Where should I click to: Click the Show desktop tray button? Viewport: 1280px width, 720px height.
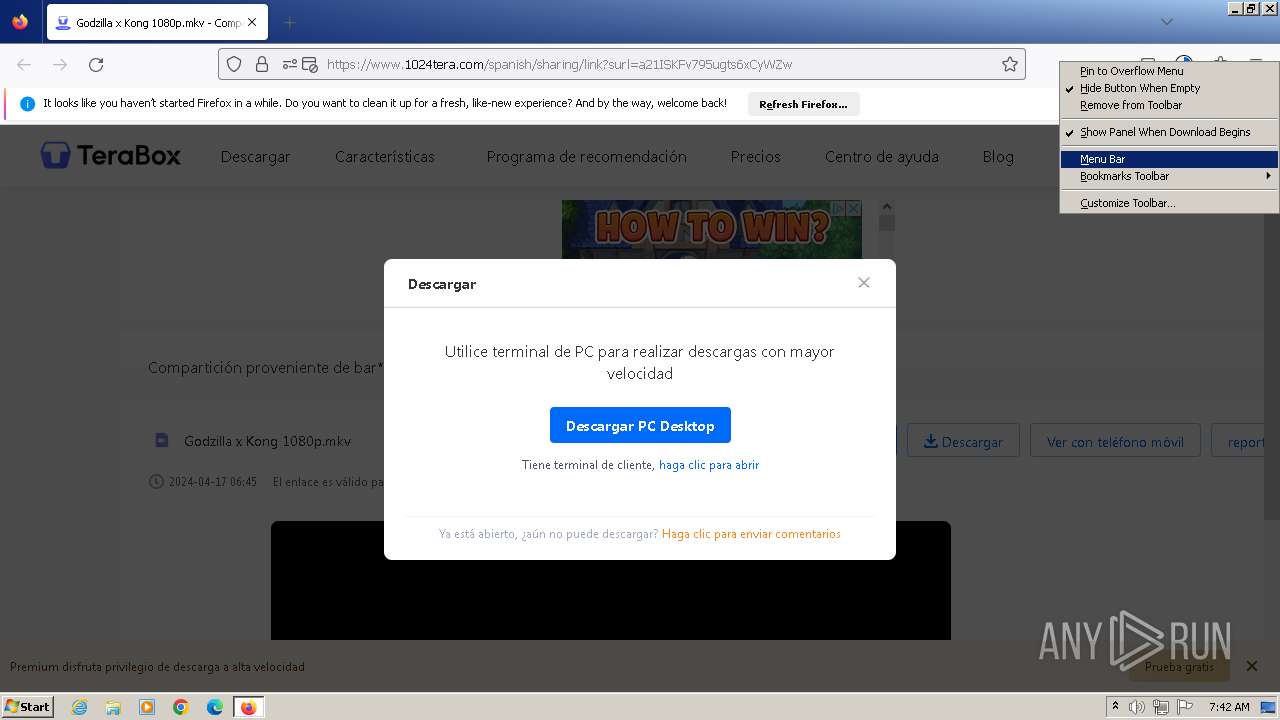click(1268, 707)
